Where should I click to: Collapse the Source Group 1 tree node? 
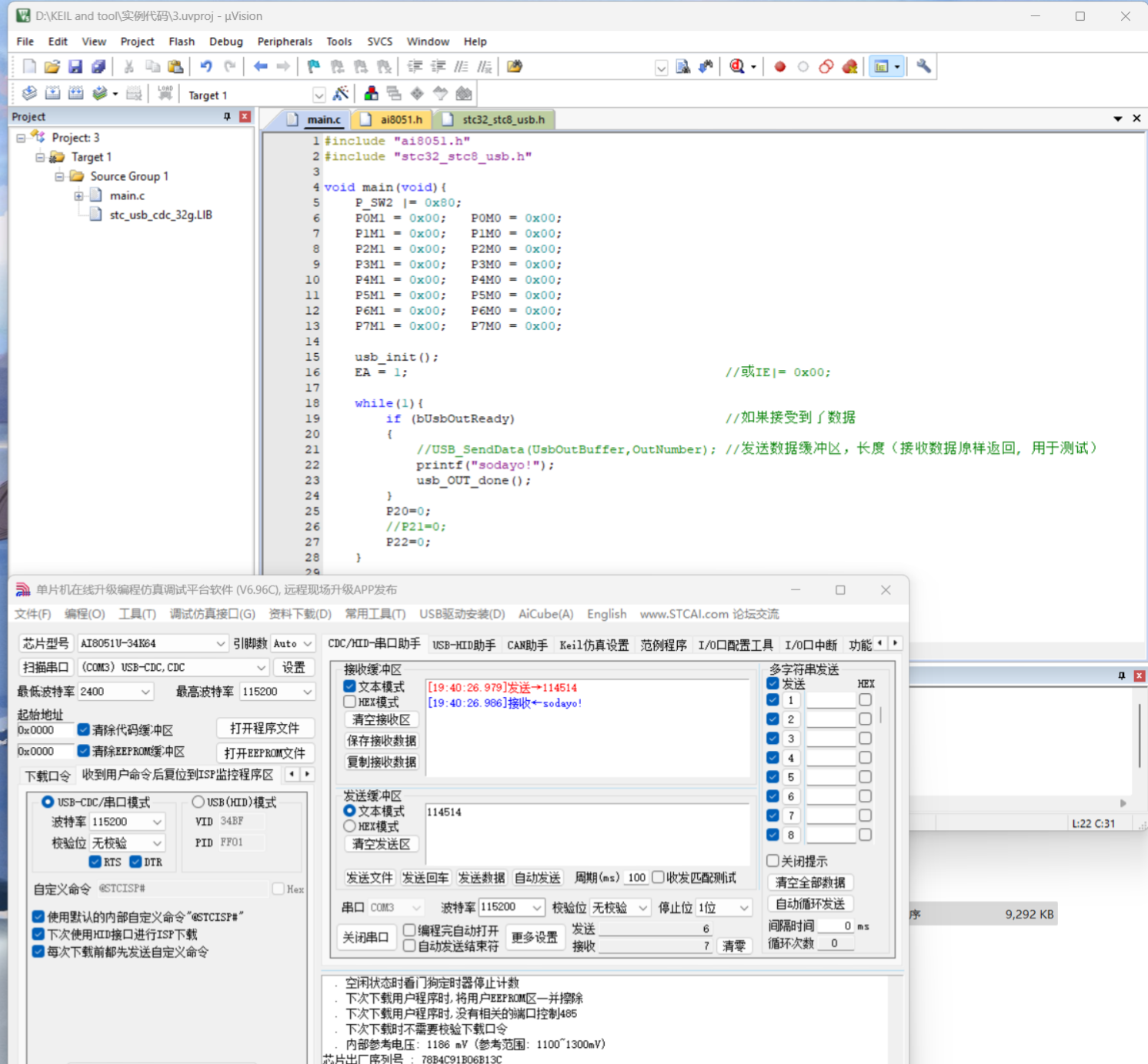tap(59, 176)
